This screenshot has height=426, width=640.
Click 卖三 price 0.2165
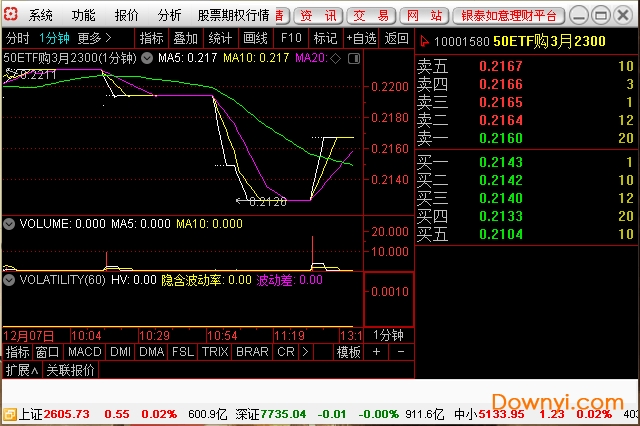pyautogui.click(x=501, y=102)
